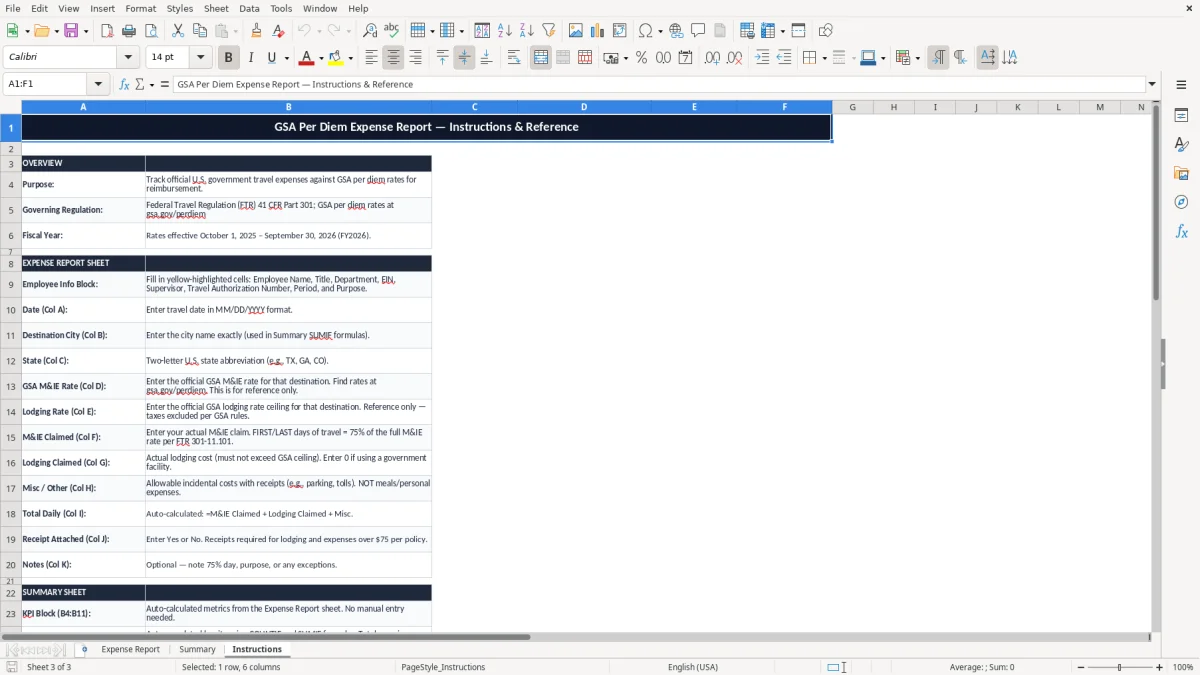1200x675 pixels.
Task: Open the Format menu
Action: pos(140,8)
